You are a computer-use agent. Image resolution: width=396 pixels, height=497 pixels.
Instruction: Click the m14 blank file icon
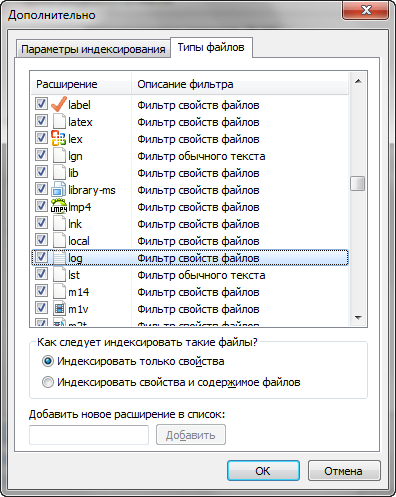[x=59, y=291]
